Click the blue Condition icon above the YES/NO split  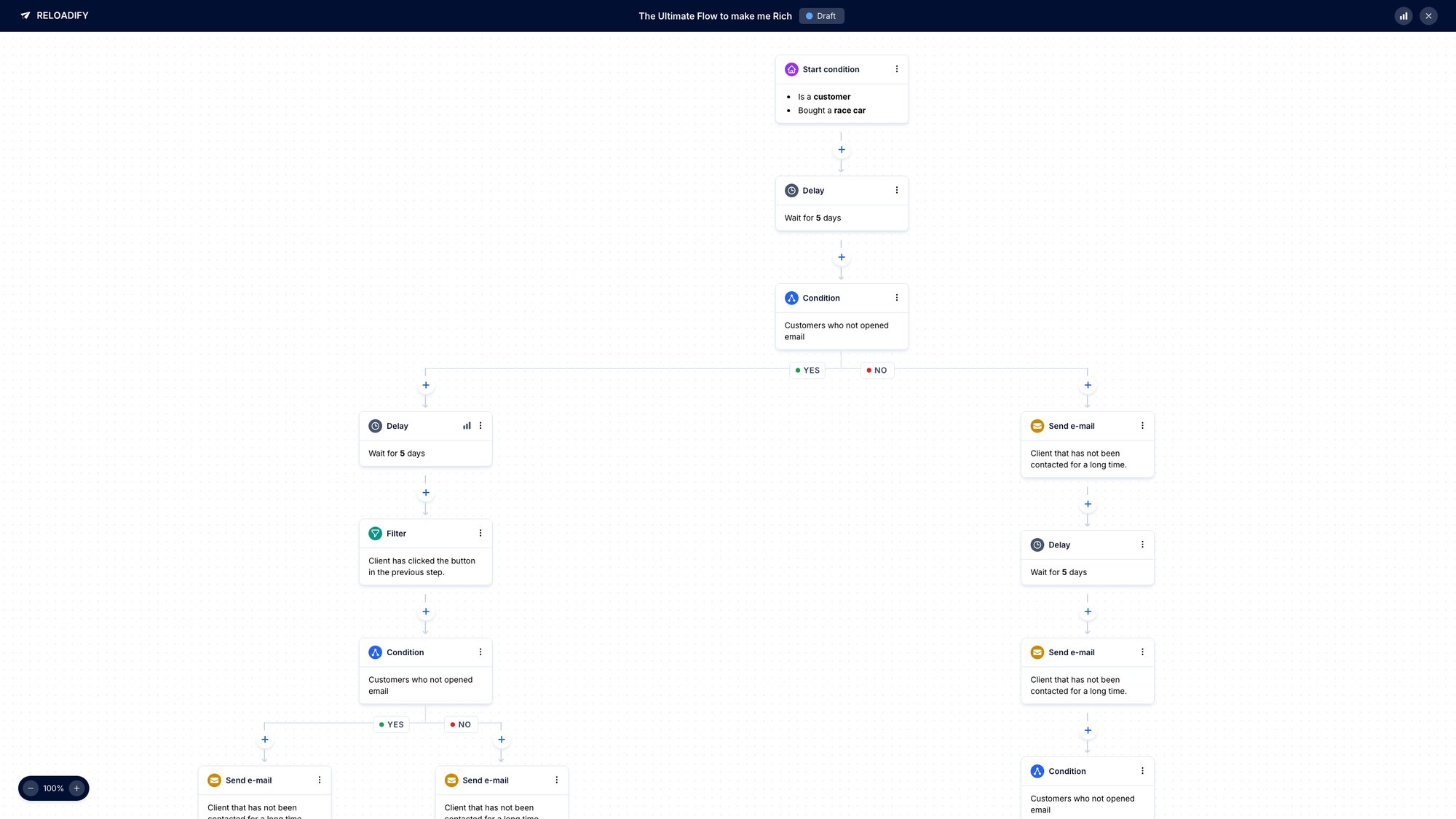791,298
